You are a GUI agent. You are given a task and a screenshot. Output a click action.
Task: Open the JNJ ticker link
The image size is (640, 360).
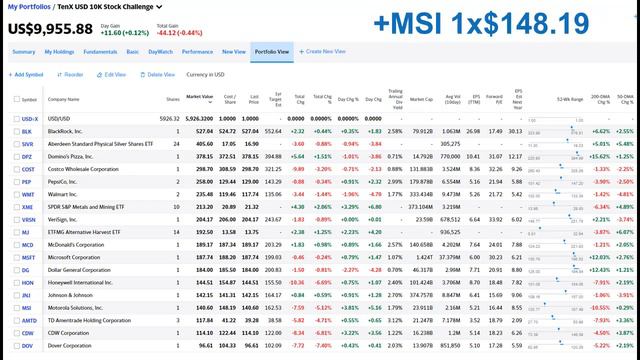click(x=26, y=295)
